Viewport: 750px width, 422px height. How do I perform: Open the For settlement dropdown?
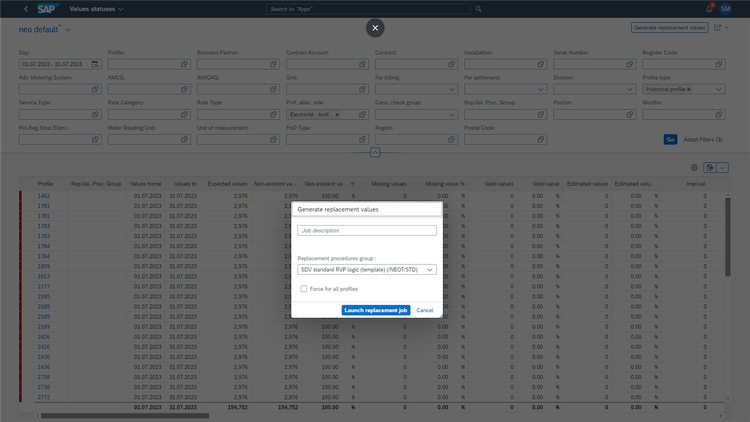pos(540,89)
